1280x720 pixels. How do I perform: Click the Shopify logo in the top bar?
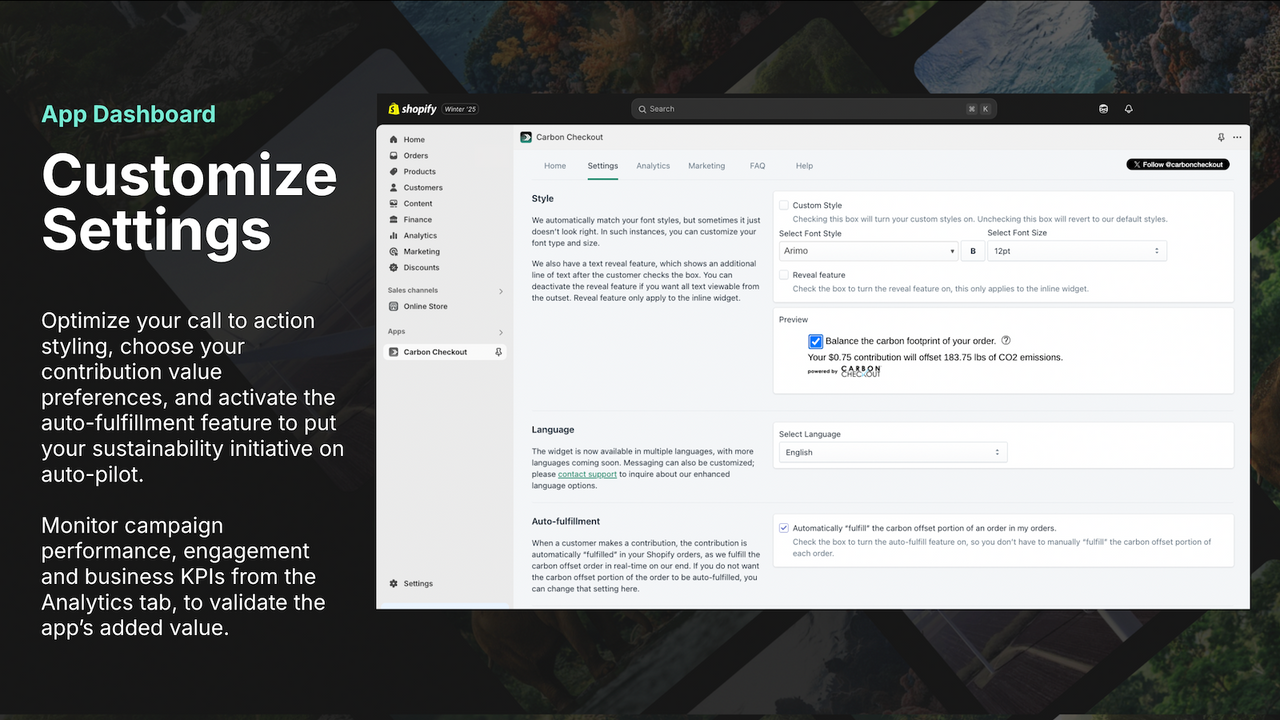pyautogui.click(x=412, y=109)
